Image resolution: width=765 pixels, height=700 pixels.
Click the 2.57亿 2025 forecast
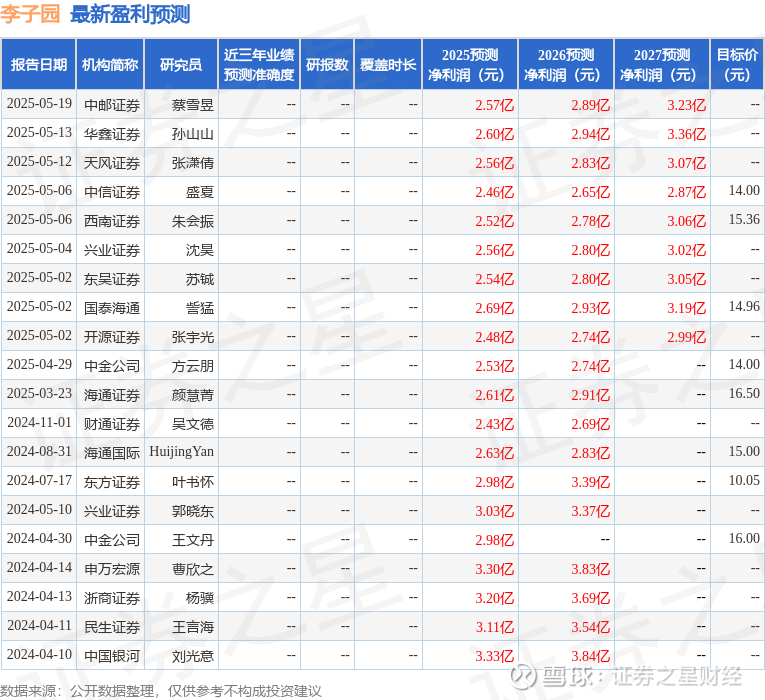tap(495, 105)
